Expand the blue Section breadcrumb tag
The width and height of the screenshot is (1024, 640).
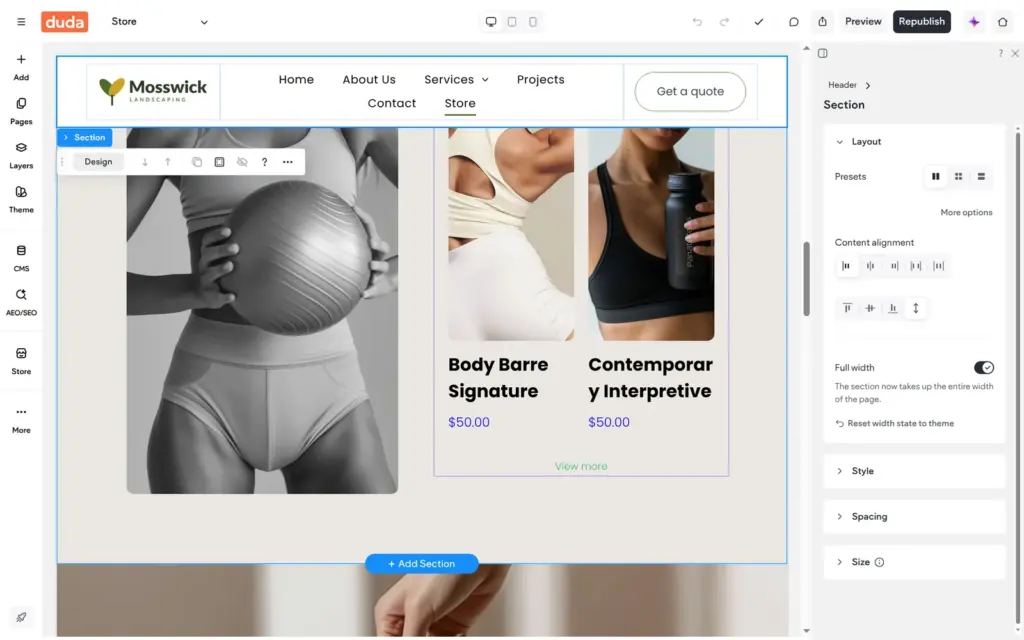click(x=84, y=137)
